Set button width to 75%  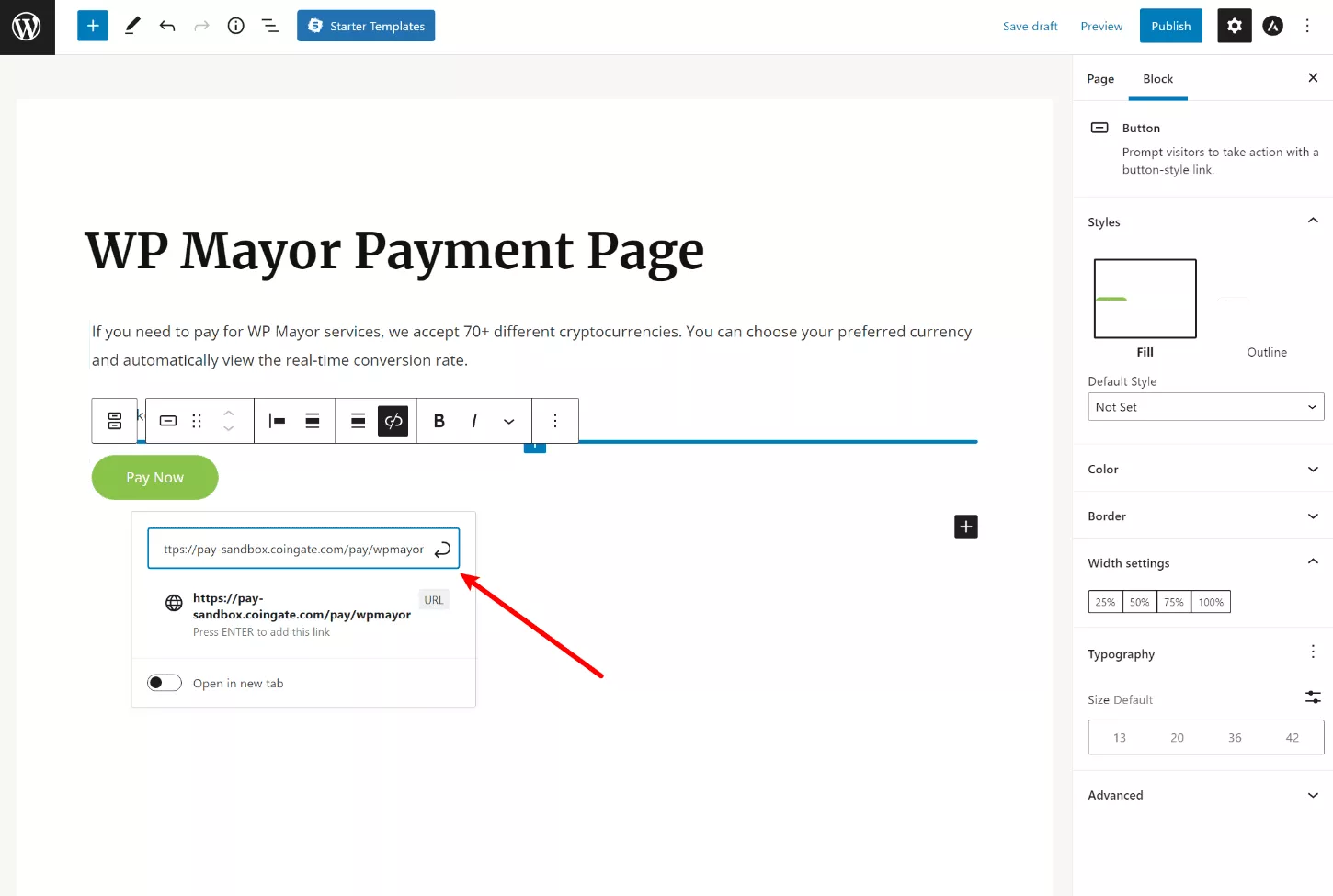[x=1173, y=602]
